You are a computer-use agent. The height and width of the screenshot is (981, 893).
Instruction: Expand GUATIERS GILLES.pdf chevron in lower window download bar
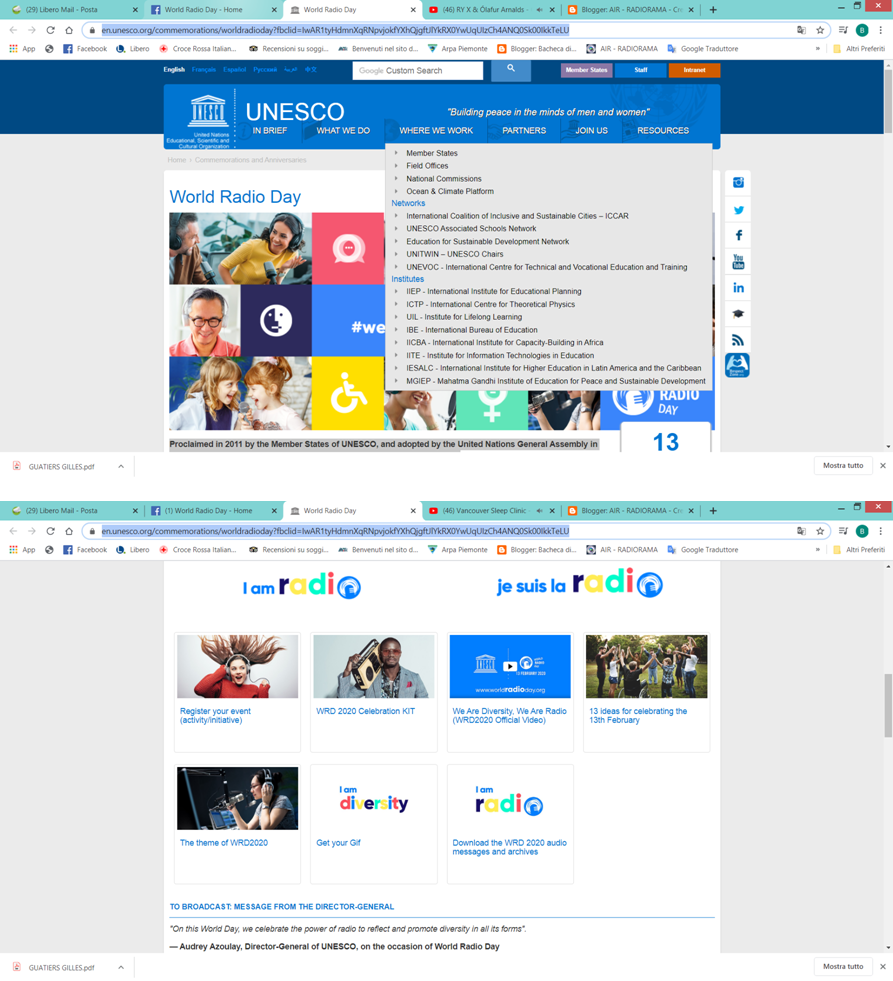(121, 967)
